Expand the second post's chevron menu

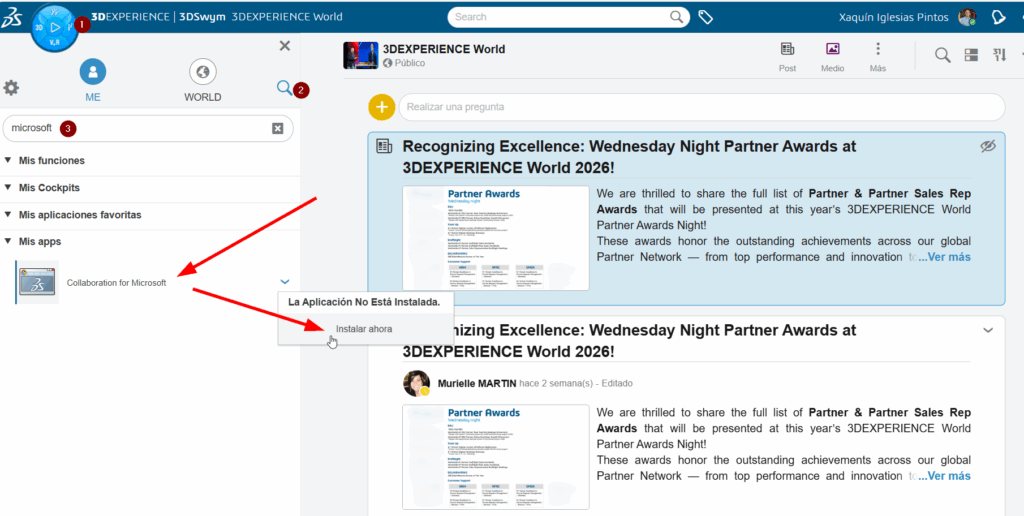988,331
